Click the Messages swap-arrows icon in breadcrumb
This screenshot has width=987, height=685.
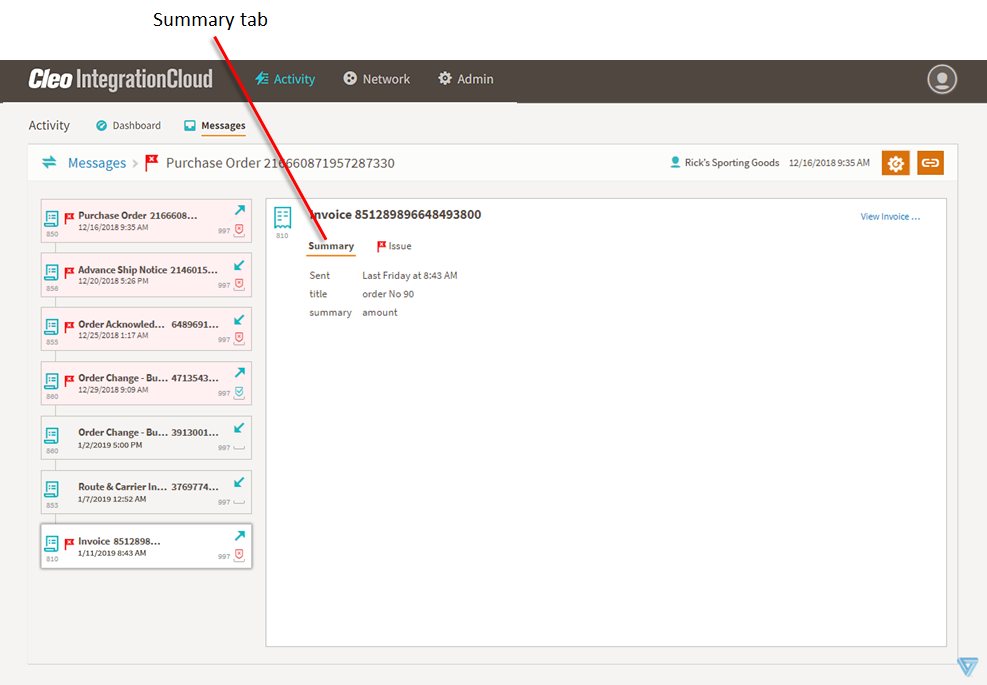coord(49,163)
